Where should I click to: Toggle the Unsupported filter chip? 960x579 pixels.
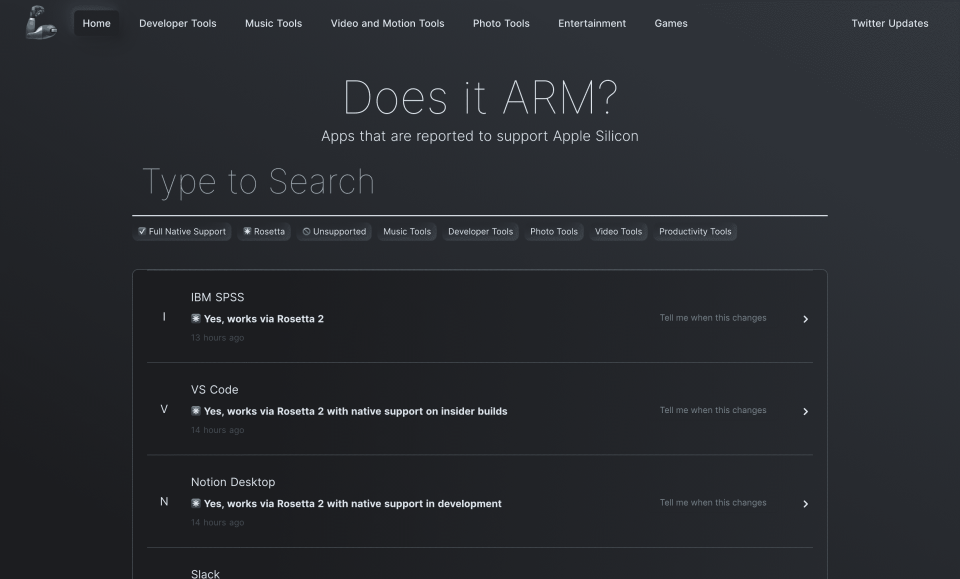[x=334, y=232]
